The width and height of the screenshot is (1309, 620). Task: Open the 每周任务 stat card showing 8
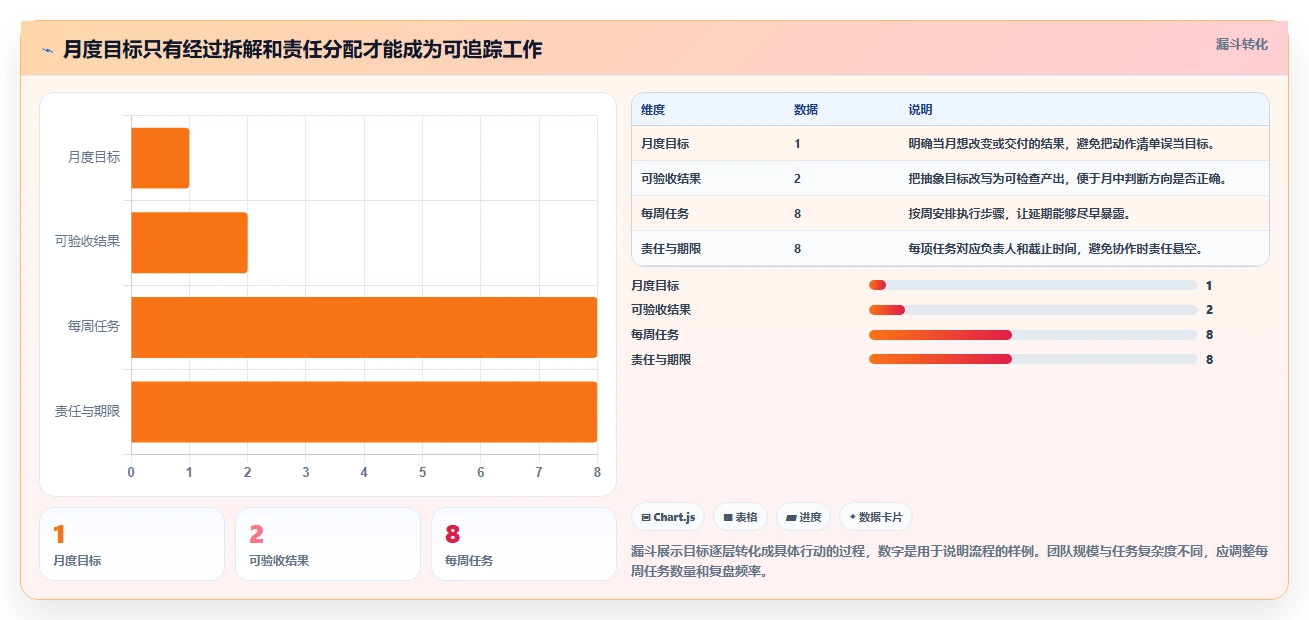(x=524, y=543)
